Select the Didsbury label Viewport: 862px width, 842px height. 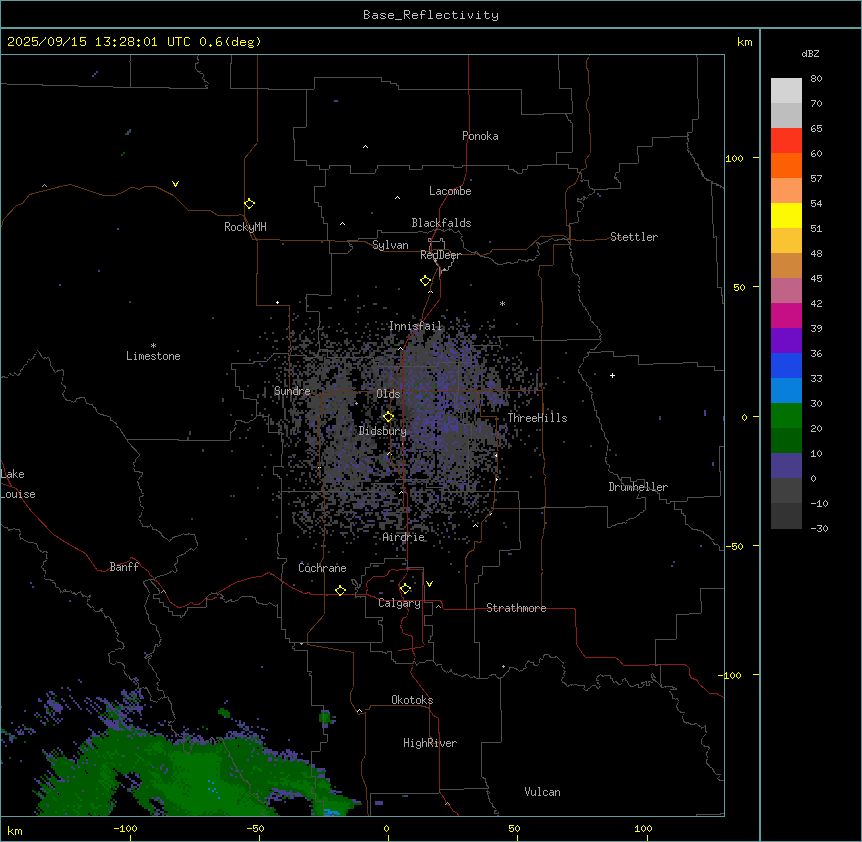(383, 431)
